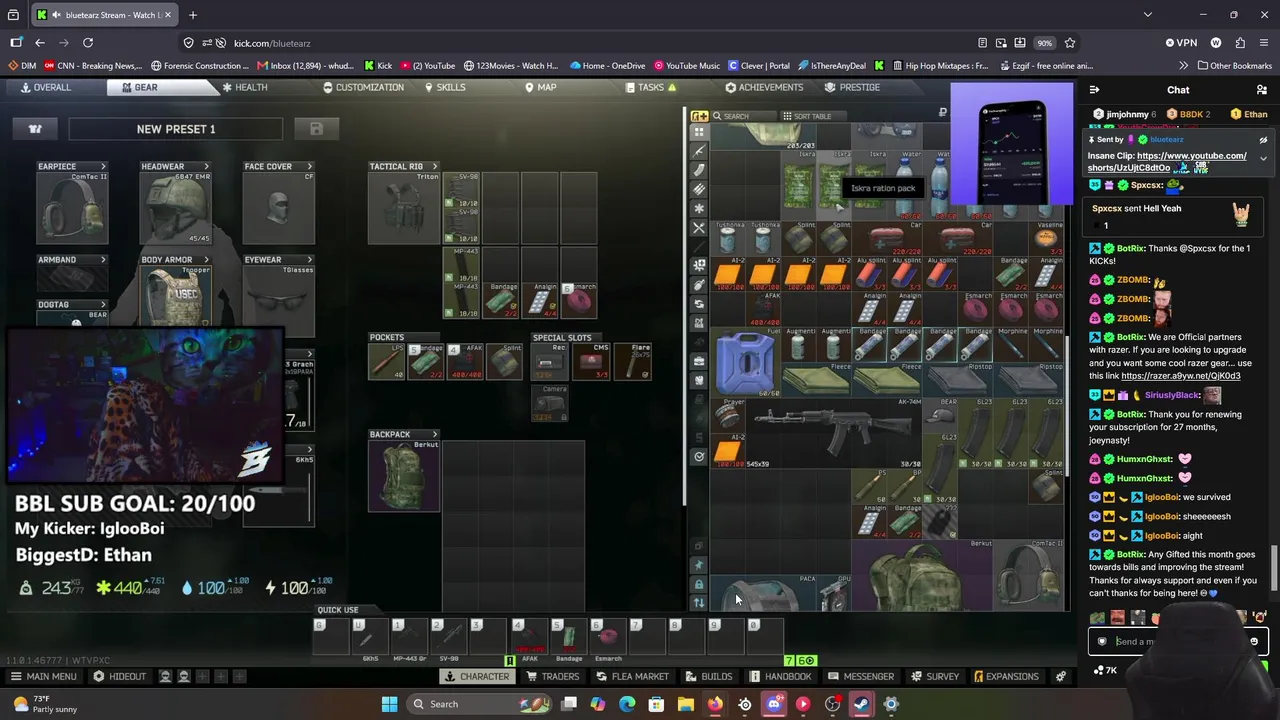Click the chat panel scrollbar
This screenshot has width=1280, height=720.
tap(1274, 570)
